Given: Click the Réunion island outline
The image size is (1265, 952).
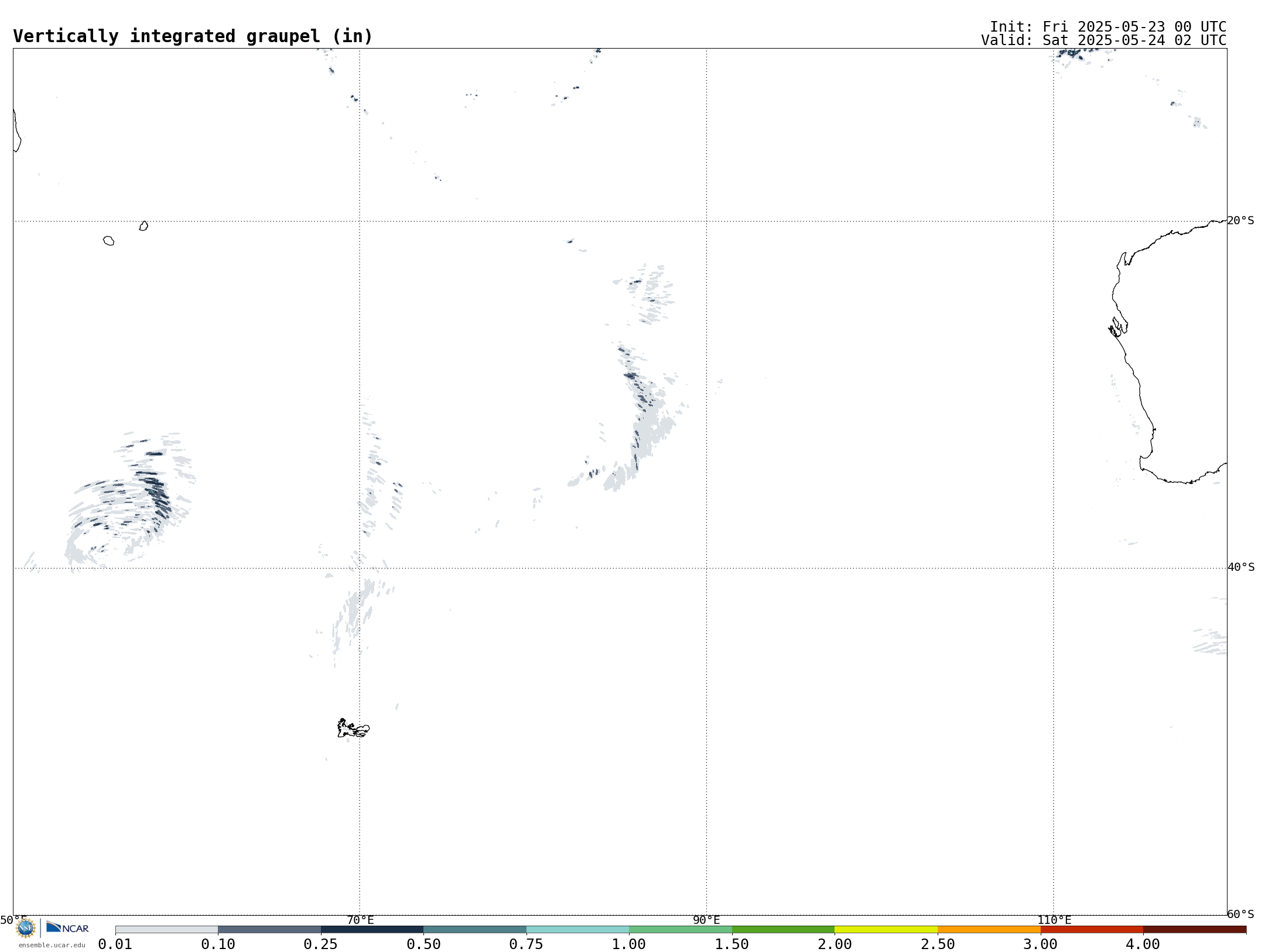Looking at the screenshot, I should pos(108,241).
